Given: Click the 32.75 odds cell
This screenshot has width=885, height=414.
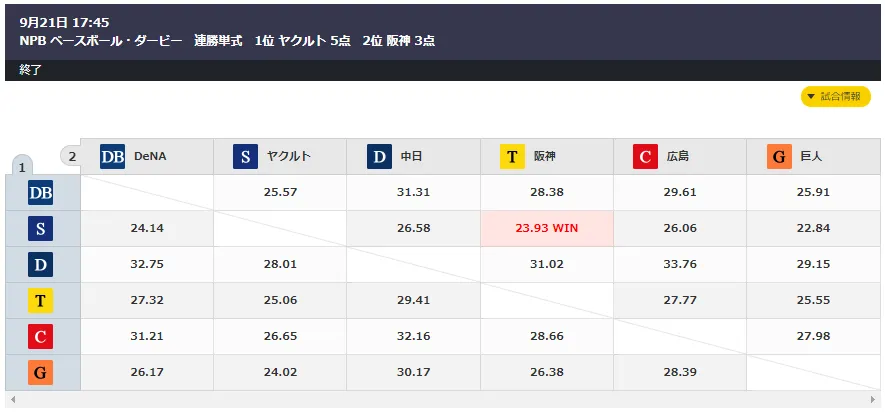Looking at the screenshot, I should click(147, 264).
